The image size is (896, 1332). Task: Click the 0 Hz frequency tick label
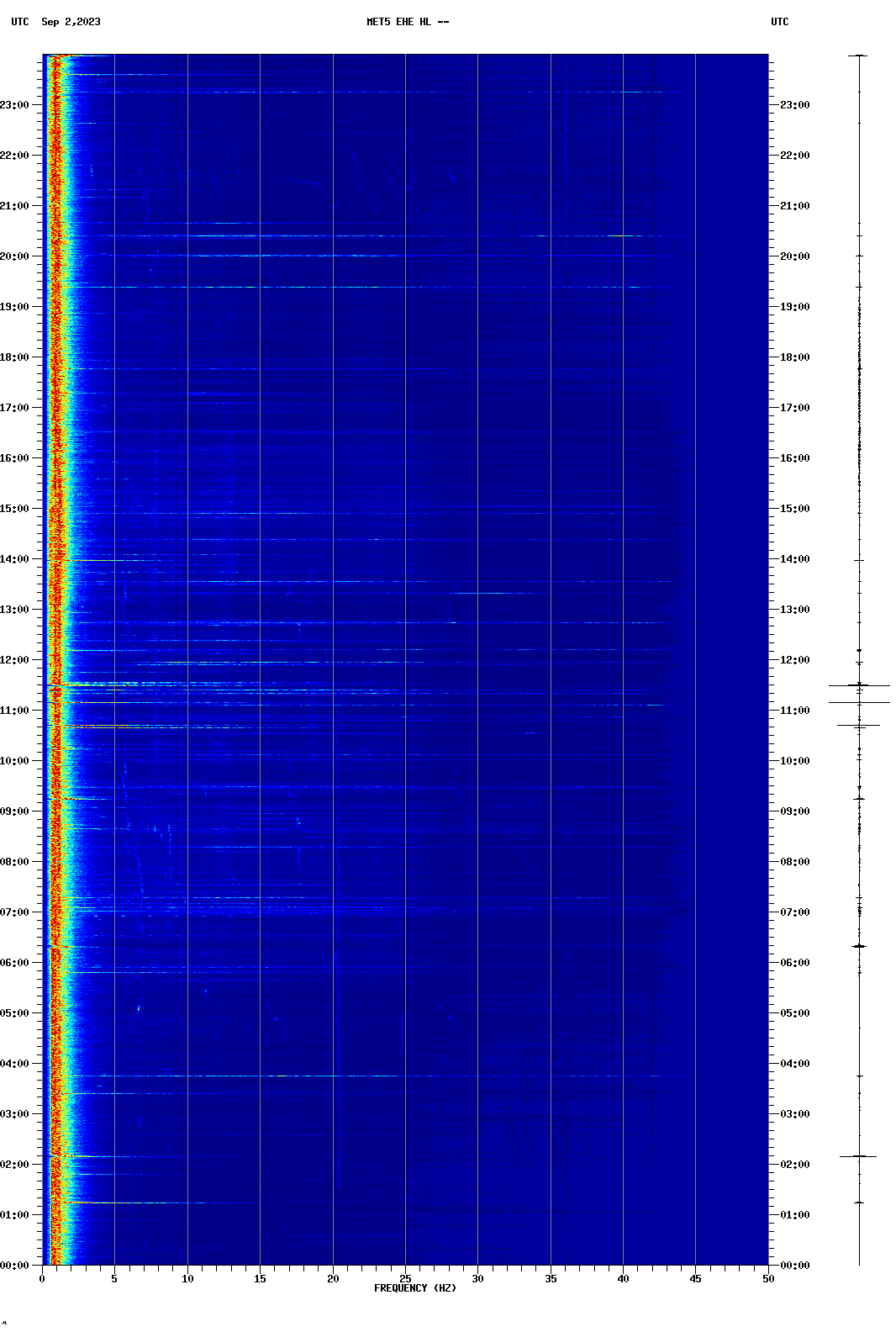pos(42,1279)
